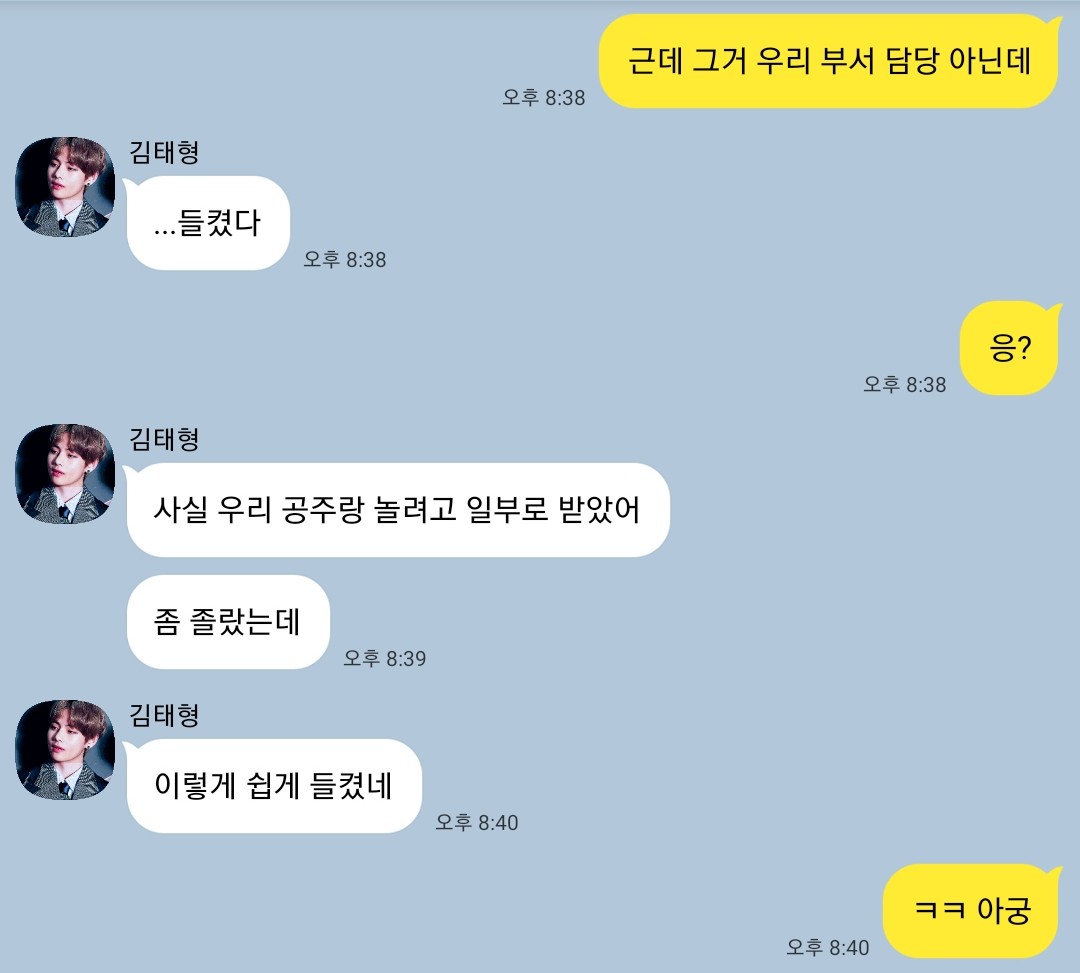1080x973 pixels.
Task: Select the '이렇게 쉽게 들켰네' message bubble
Action: coord(273,786)
